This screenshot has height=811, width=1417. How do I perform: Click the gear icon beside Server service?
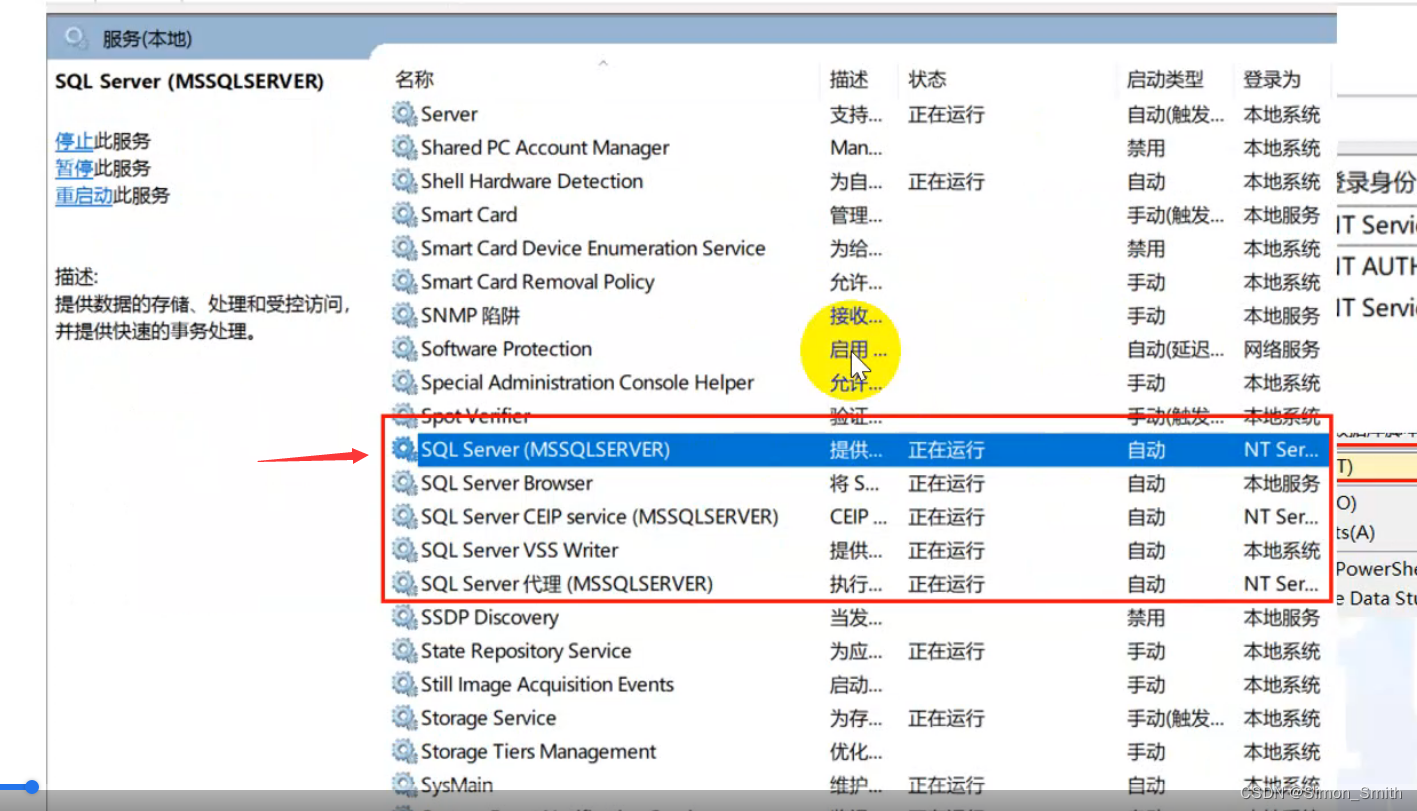coord(404,114)
